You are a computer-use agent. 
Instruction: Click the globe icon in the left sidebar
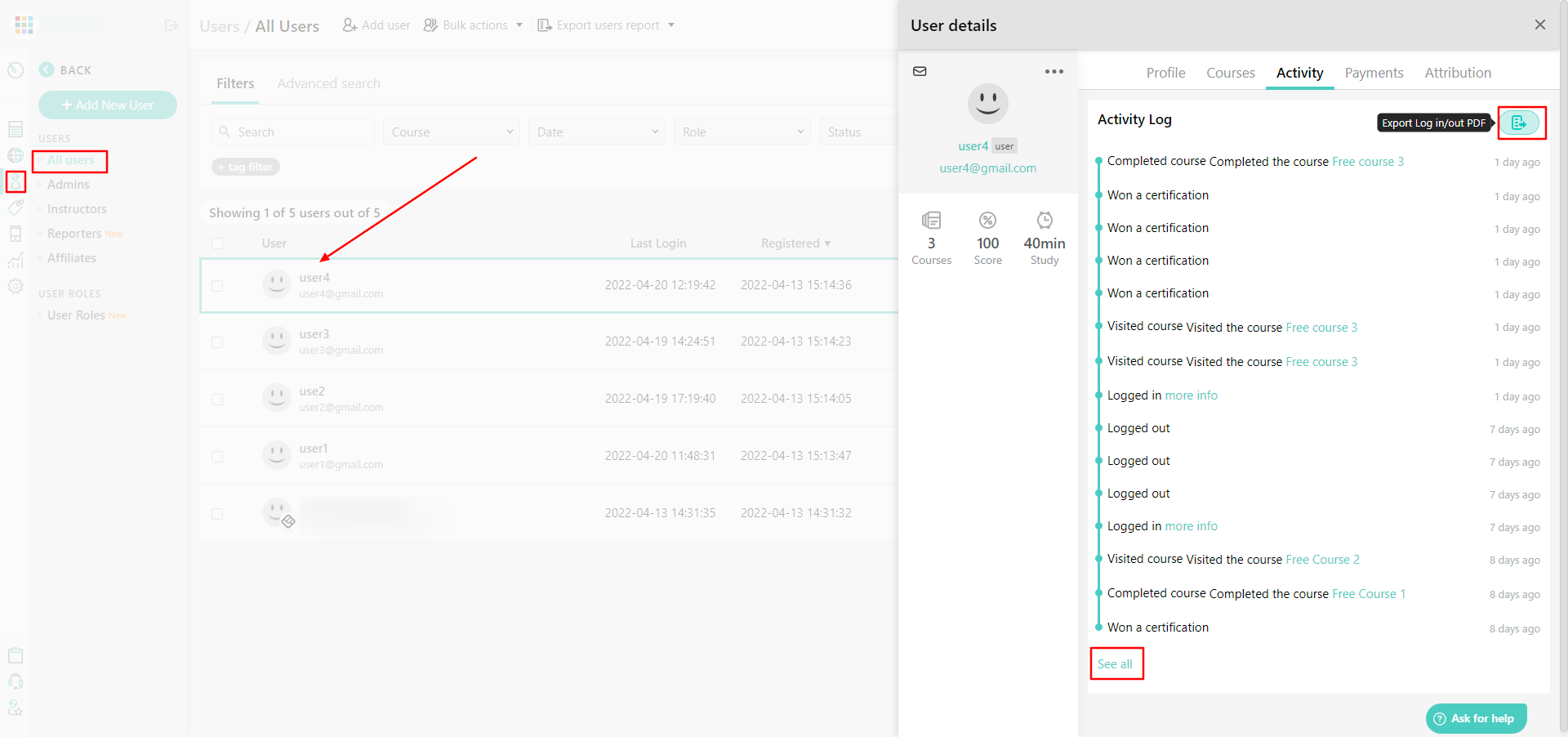coord(15,155)
